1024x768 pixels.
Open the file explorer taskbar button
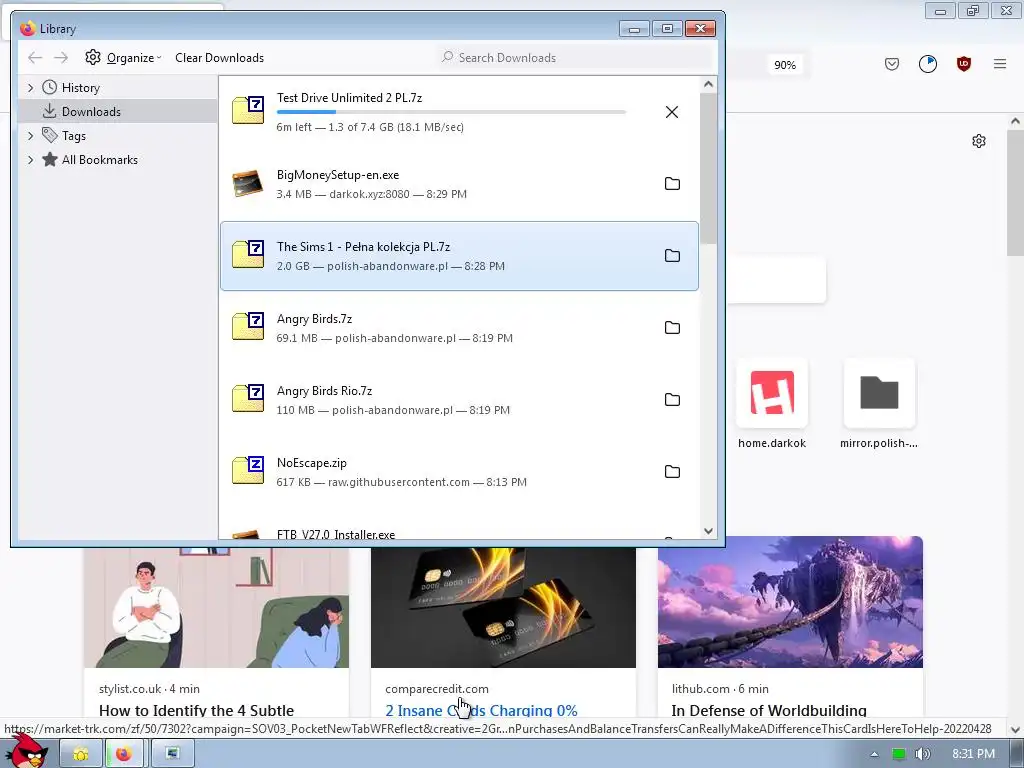pyautogui.click(x=81, y=754)
